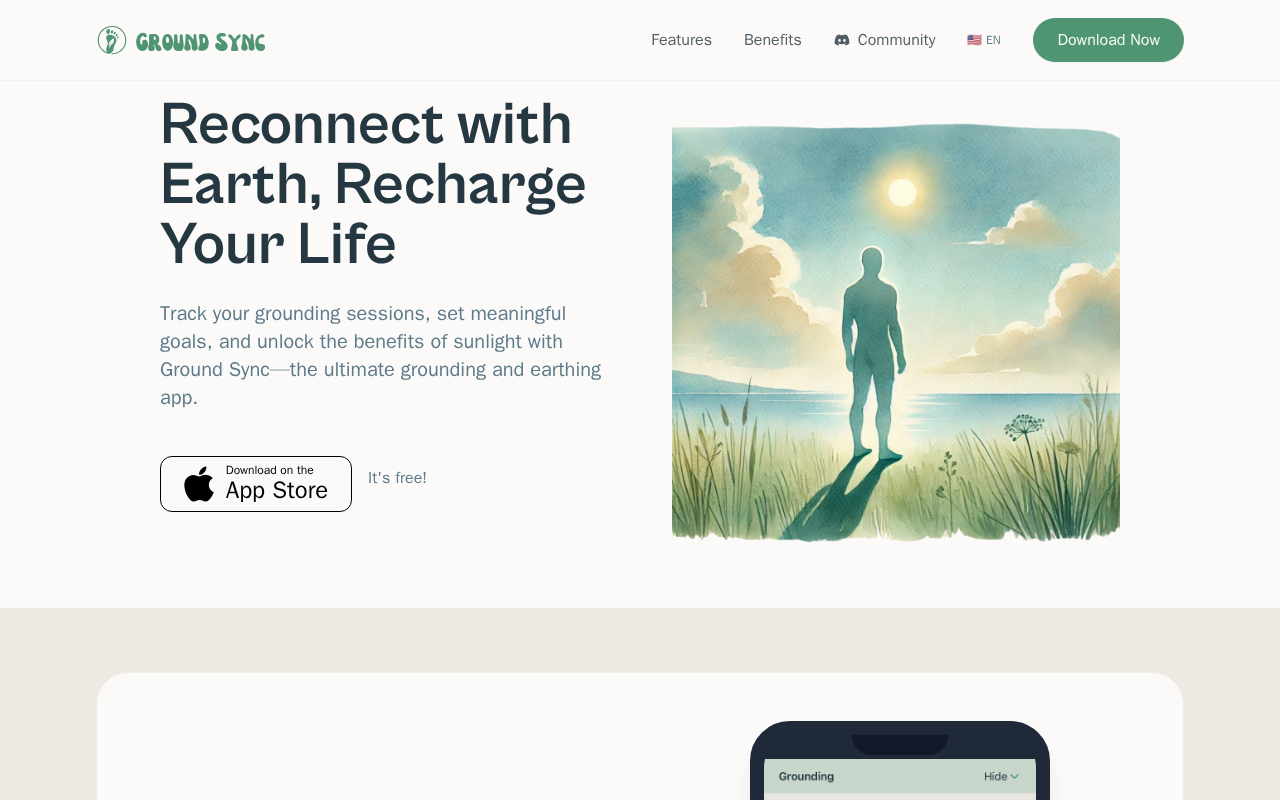Click the grounding sessions description paragraph
Viewport: 1280px width, 800px height.
point(381,355)
